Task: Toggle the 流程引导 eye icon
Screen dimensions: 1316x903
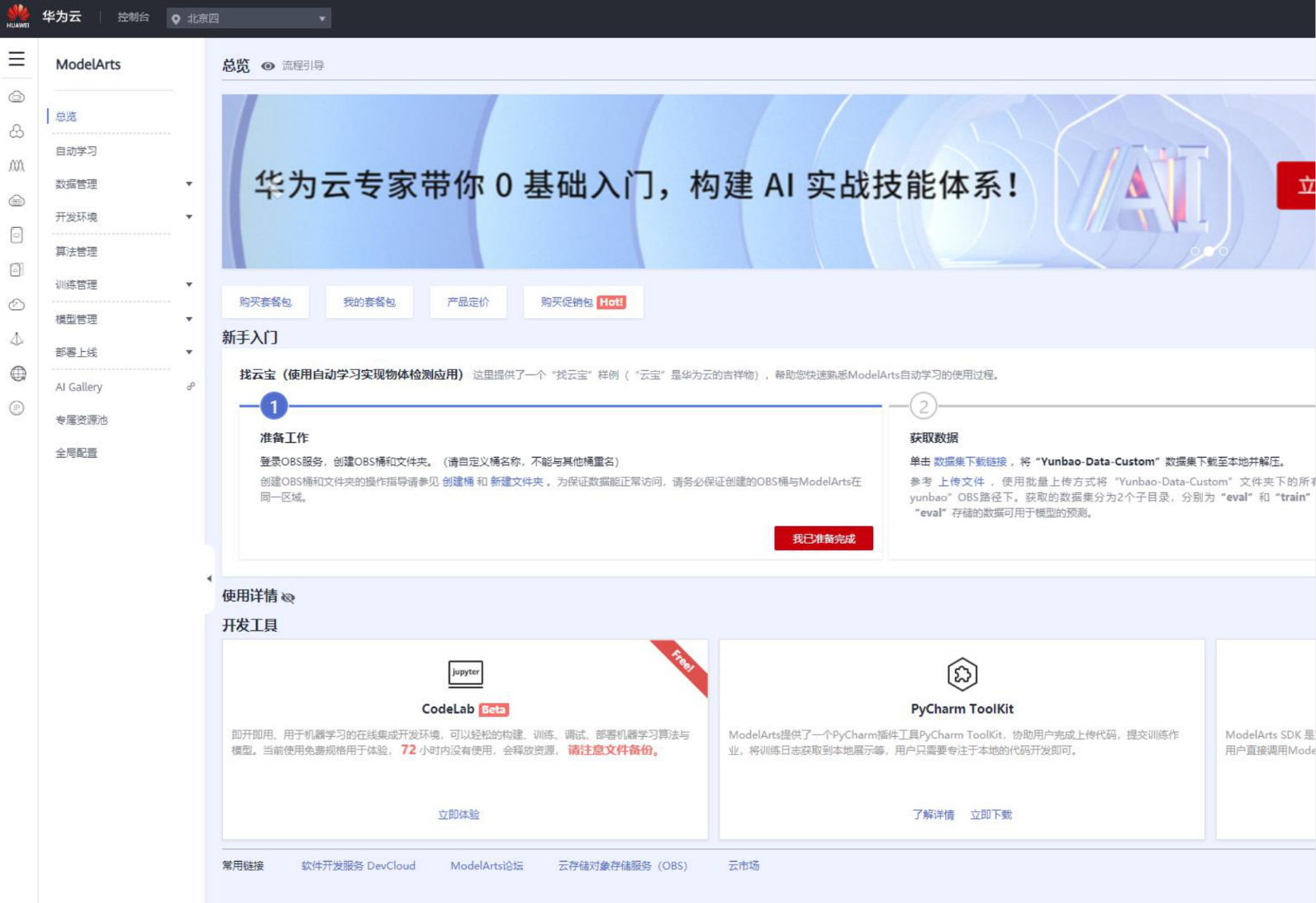Action: pyautogui.click(x=268, y=66)
